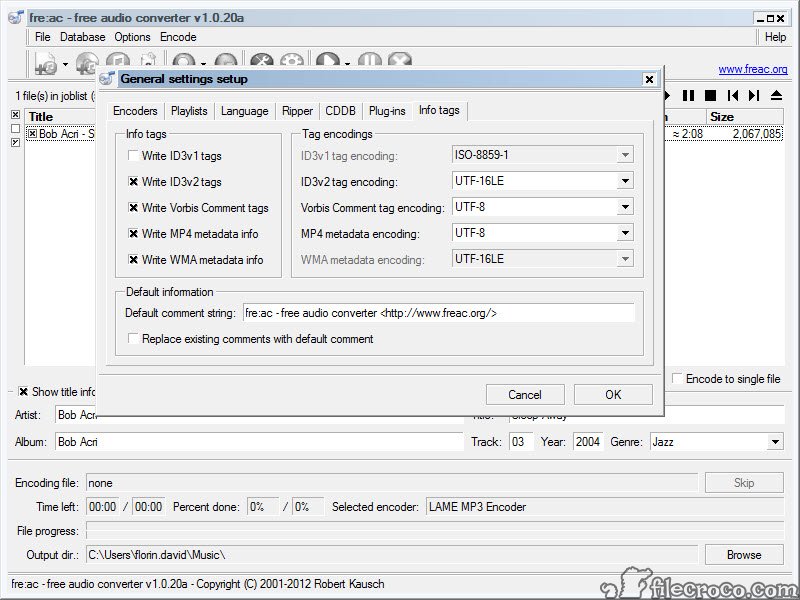Open the File menu
800x600 pixels.
[x=42, y=37]
